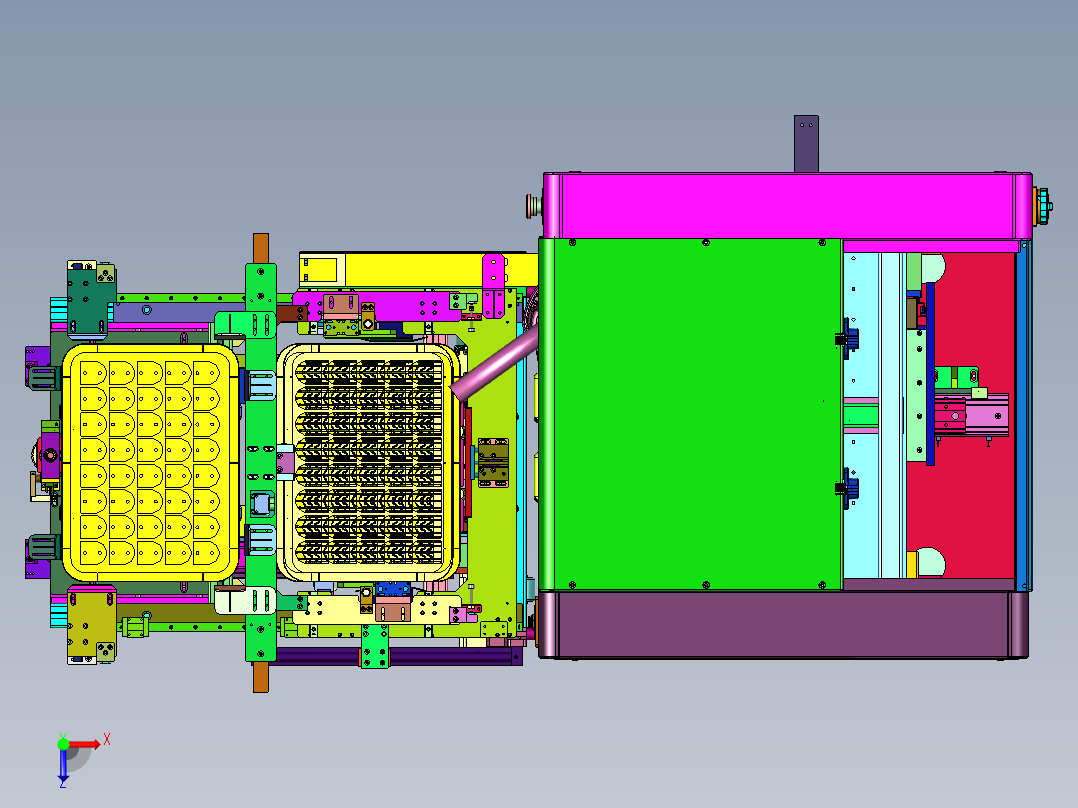This screenshot has width=1078, height=808.
Task: Select the olive clamp right of slotted tray
Action: pyautogui.click(x=493, y=462)
